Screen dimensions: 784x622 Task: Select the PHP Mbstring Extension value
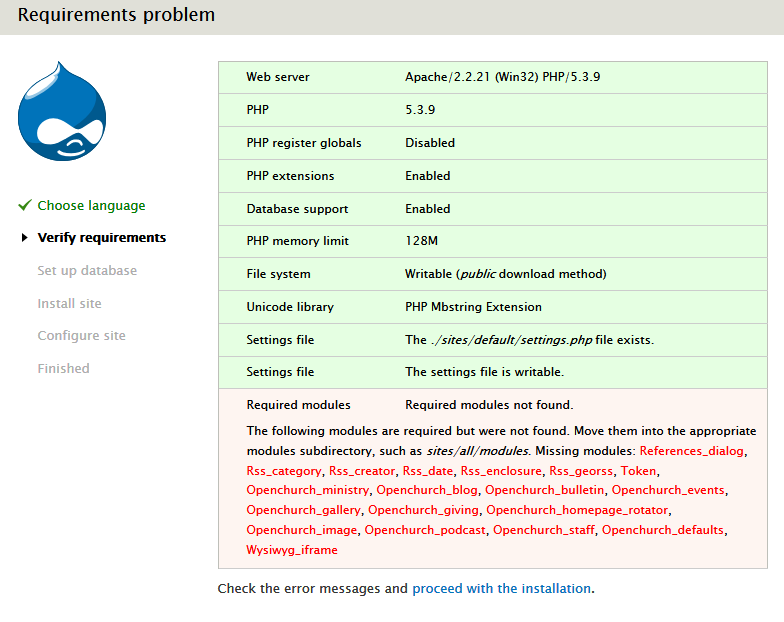pos(474,307)
